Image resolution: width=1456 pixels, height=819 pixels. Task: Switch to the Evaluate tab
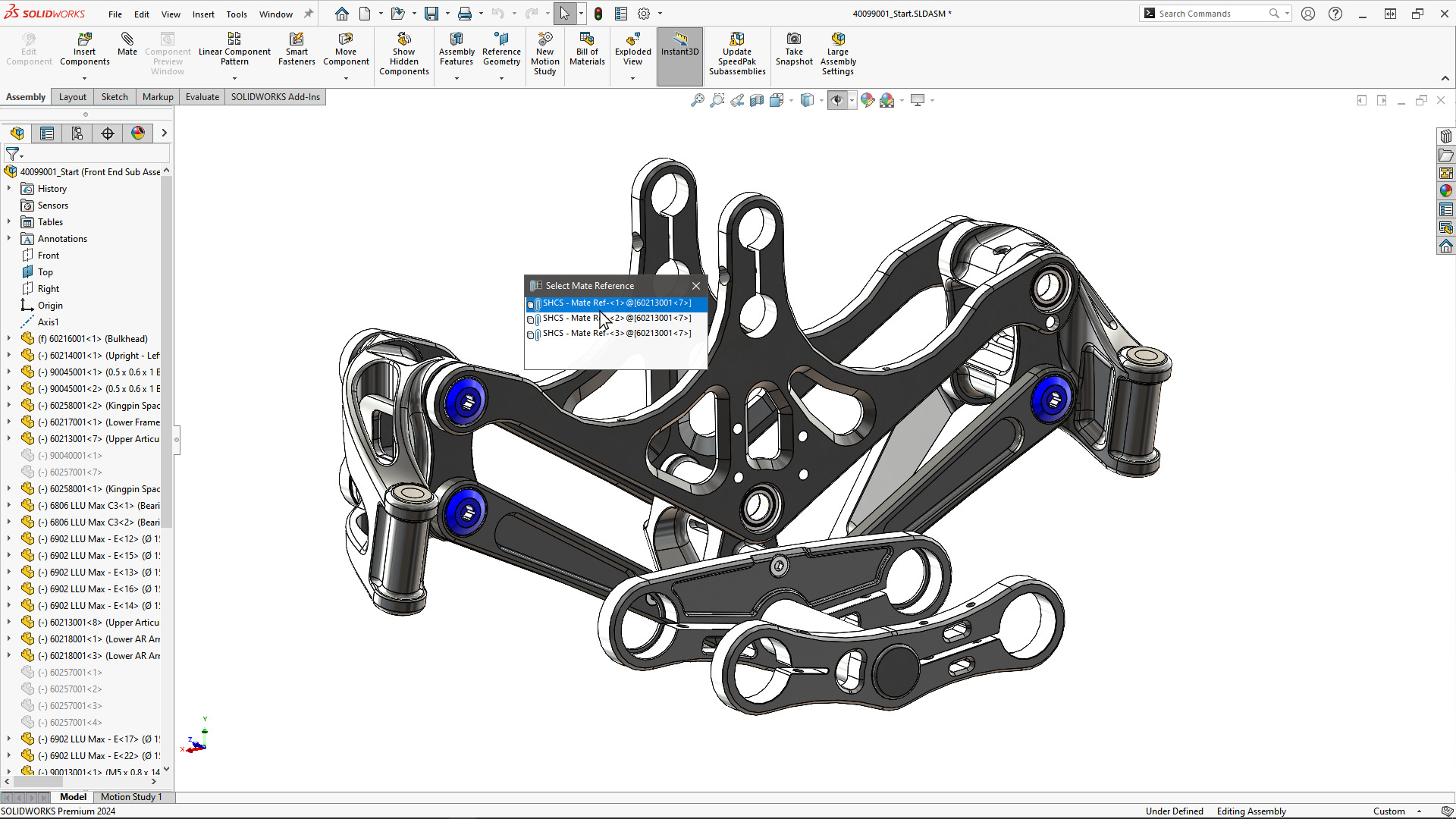click(201, 96)
